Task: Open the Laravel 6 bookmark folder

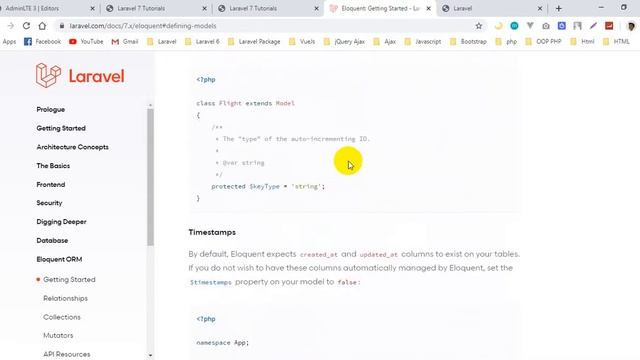Action: (202, 41)
